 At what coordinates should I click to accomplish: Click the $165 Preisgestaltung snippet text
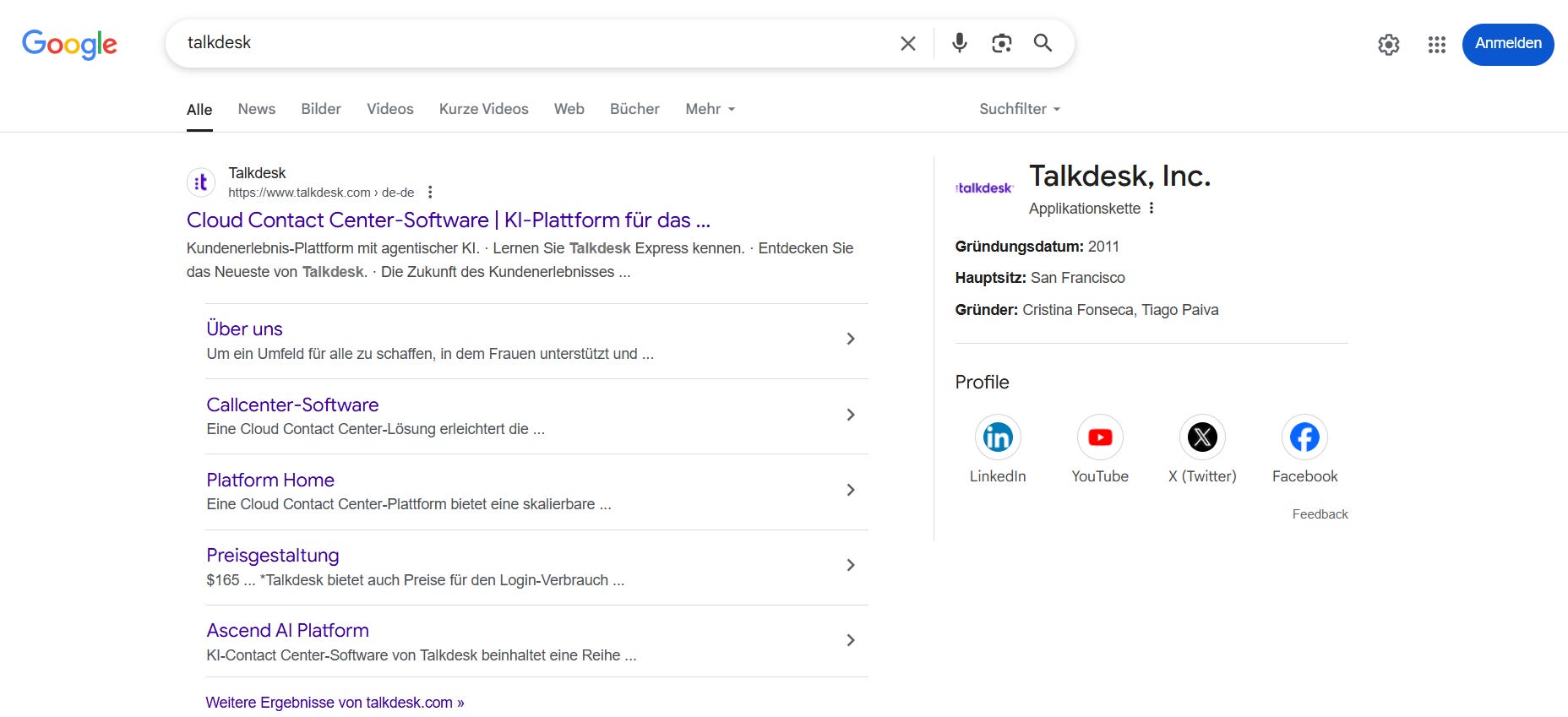coord(416,580)
